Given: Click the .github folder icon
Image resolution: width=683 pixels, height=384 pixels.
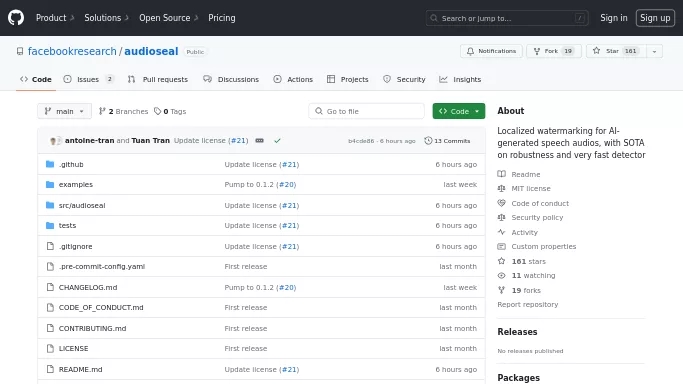Looking at the screenshot, I should click(x=50, y=164).
